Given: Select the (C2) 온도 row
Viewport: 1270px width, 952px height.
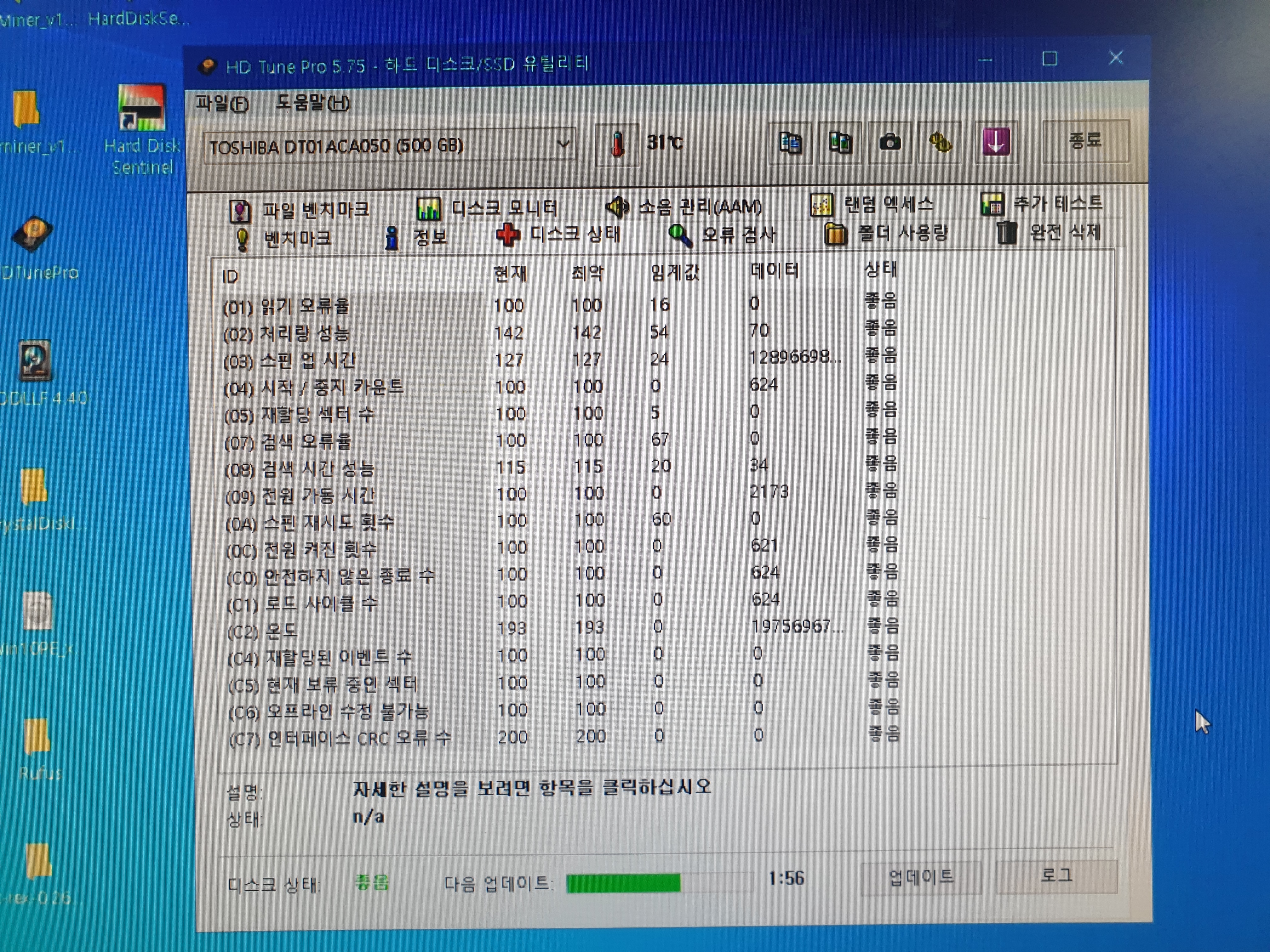Looking at the screenshot, I should tap(563, 628).
